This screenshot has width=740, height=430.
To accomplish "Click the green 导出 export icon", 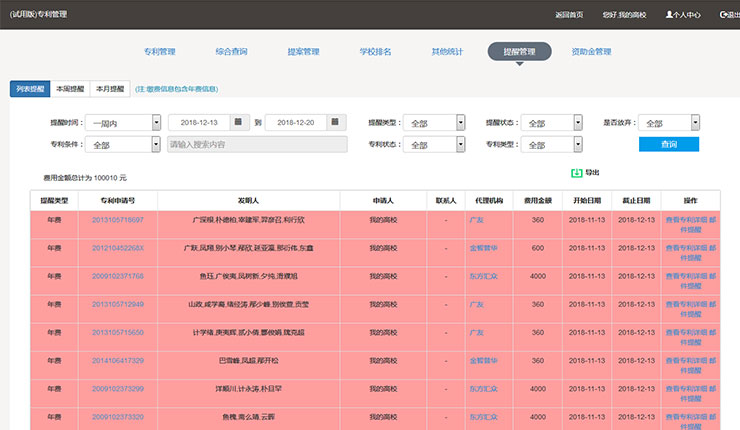I will pos(576,172).
